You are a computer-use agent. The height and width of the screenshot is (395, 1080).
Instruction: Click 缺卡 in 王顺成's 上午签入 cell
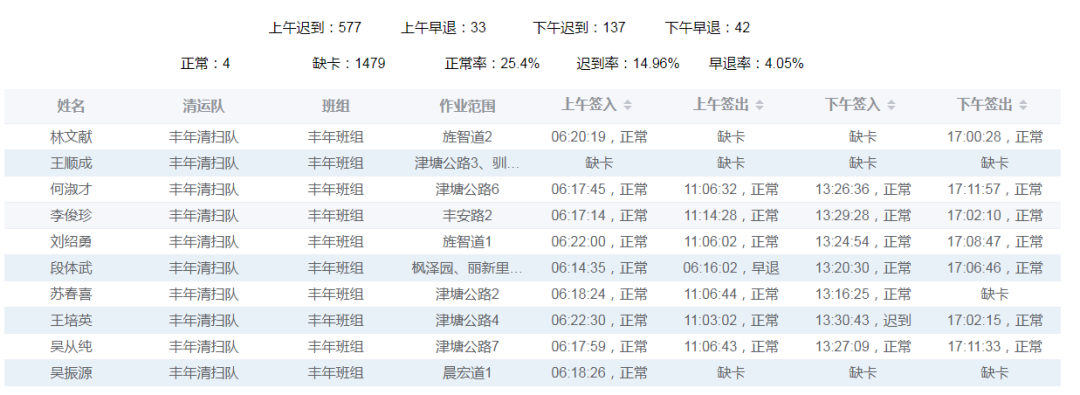[599, 163]
